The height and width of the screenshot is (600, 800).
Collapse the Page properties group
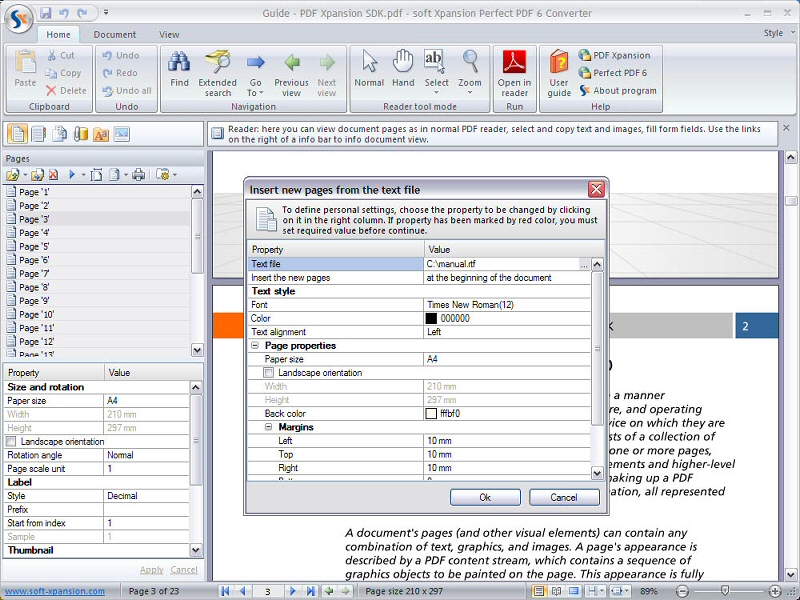255,345
